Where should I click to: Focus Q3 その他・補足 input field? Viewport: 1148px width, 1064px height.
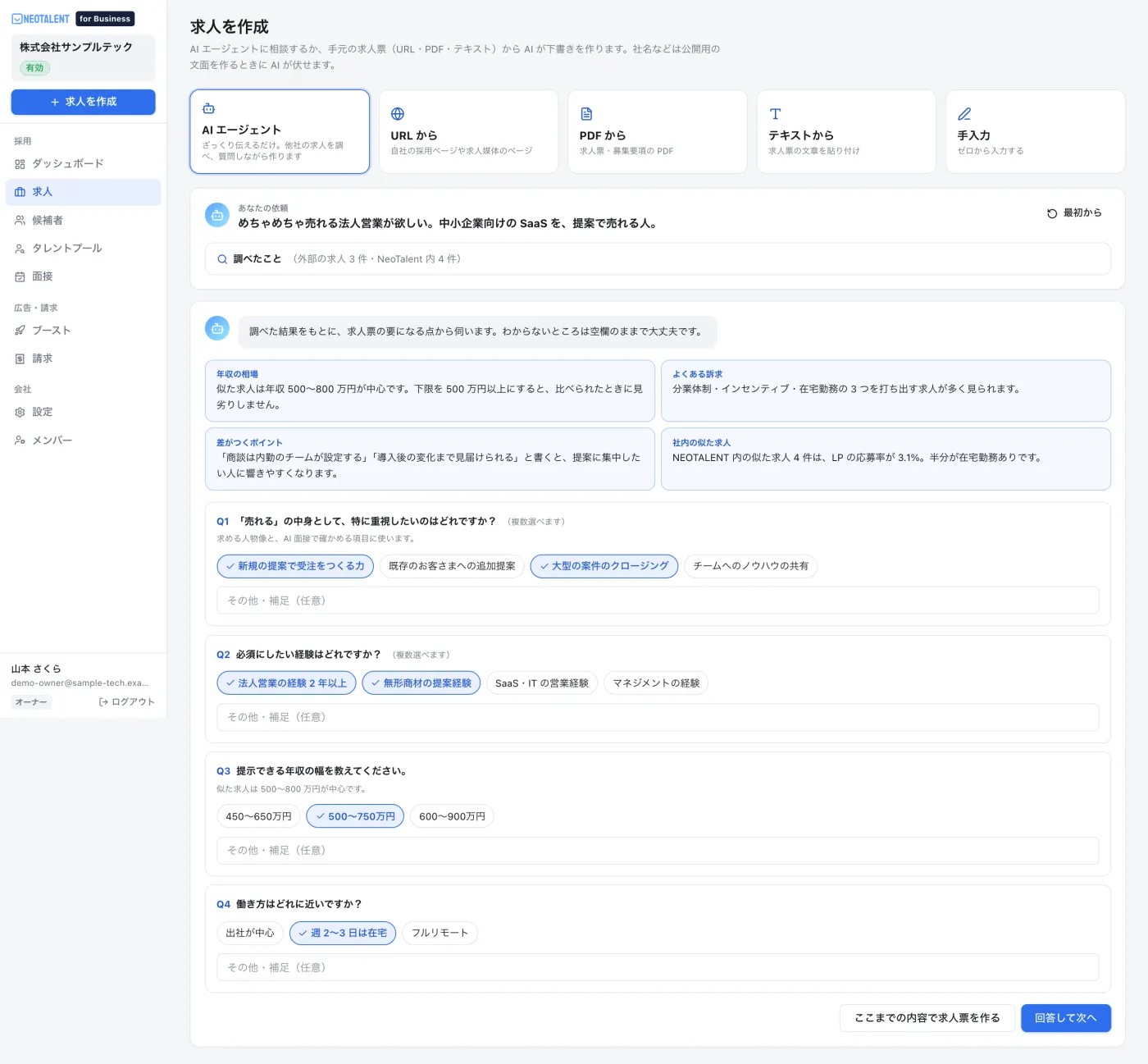tap(658, 851)
